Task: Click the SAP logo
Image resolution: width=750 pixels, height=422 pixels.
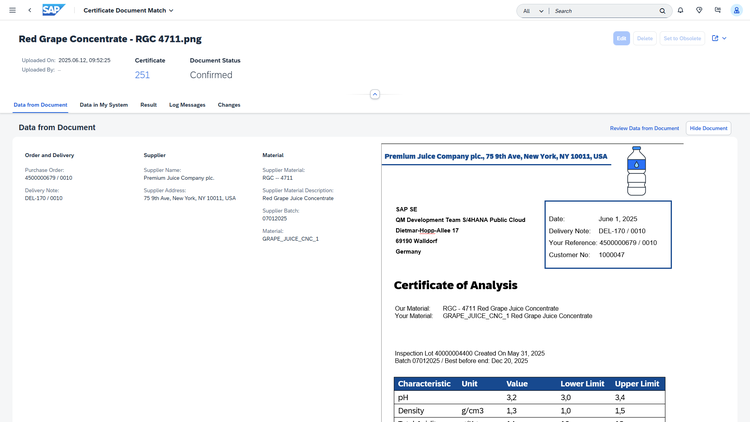Action: point(53,10)
